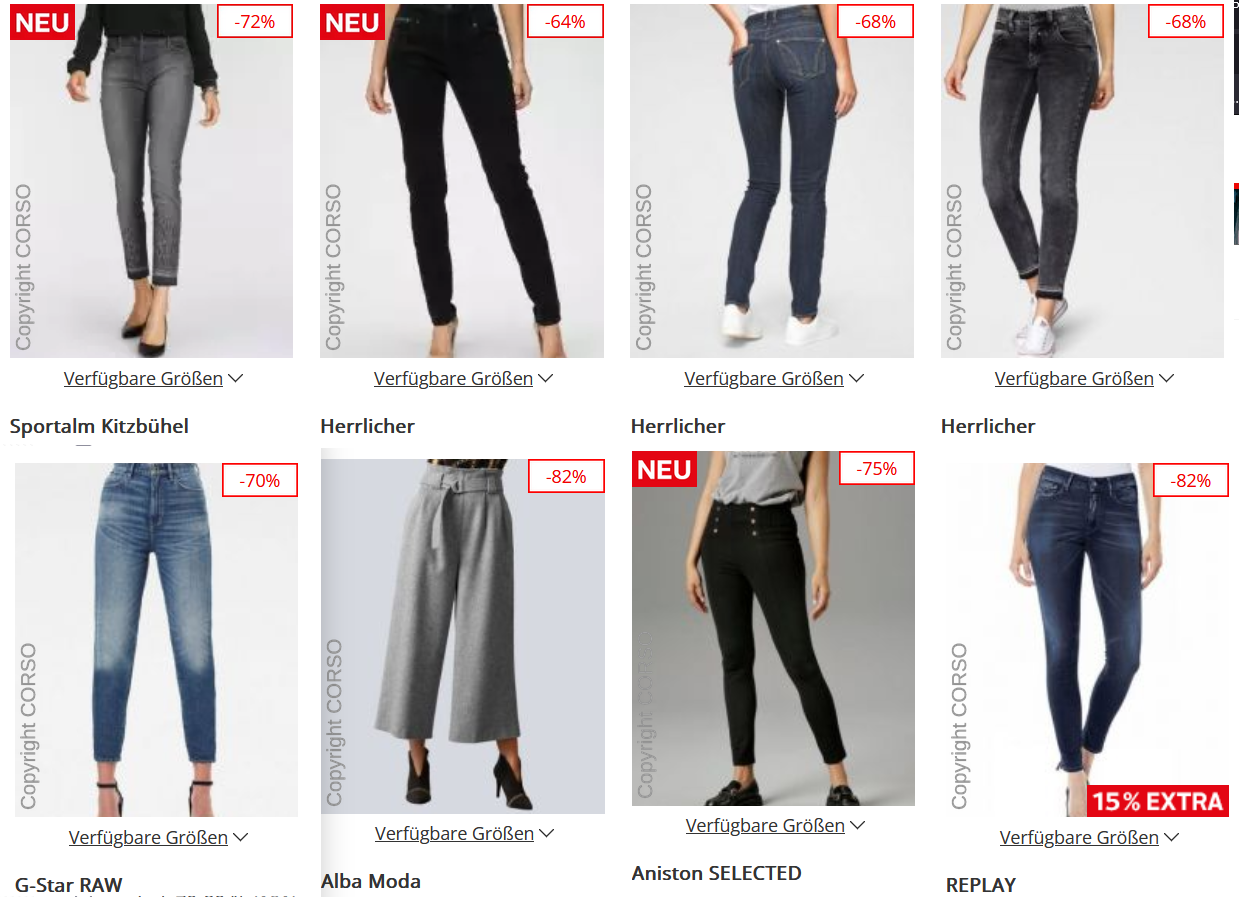Expand Verfügbare Größen under black Herrlicher jeans
The width and height of the screenshot is (1239, 897).
[464, 378]
